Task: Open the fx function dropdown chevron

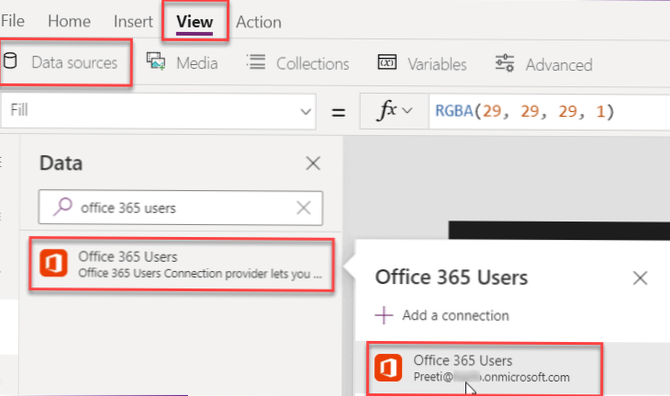Action: [408, 111]
